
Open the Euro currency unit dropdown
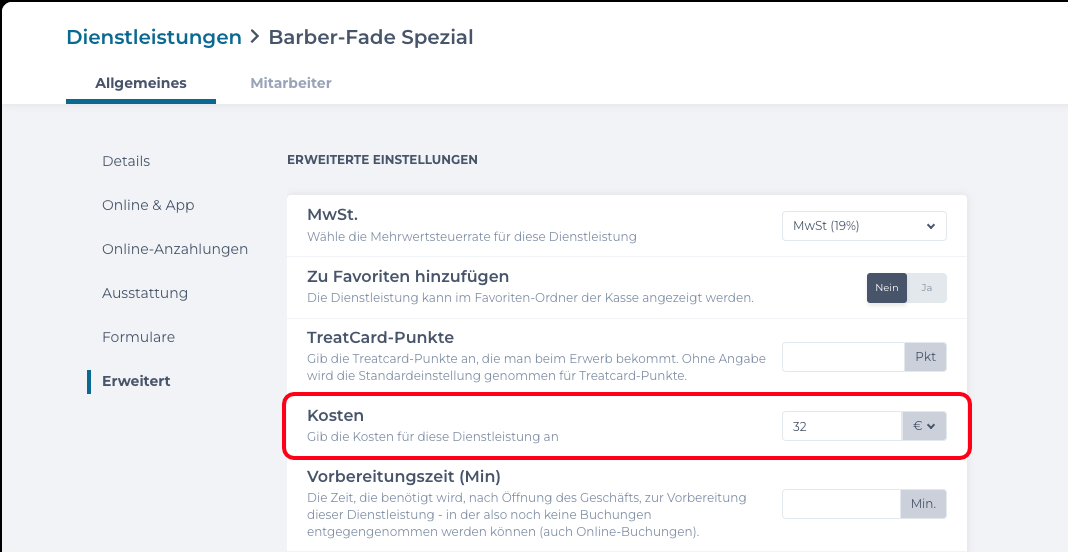pos(924,426)
